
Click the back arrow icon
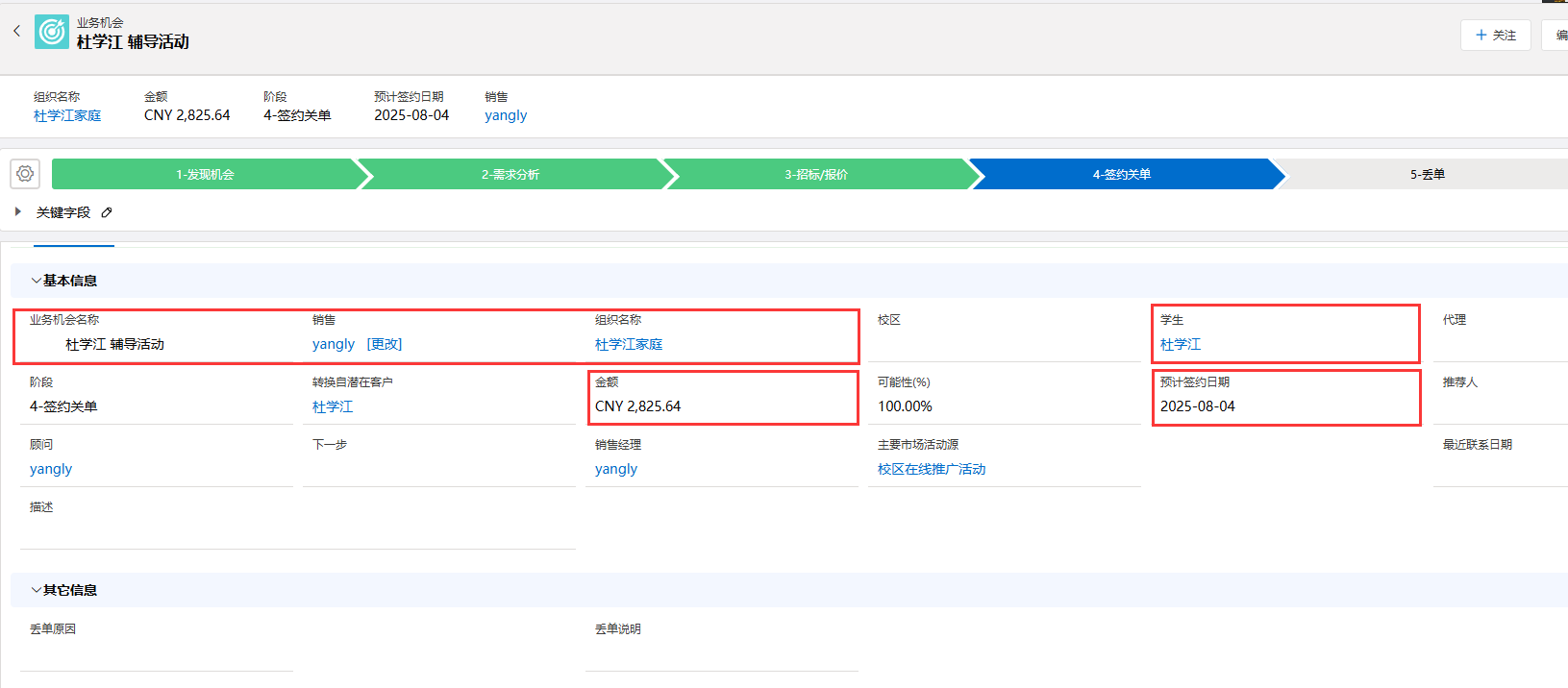(x=16, y=32)
